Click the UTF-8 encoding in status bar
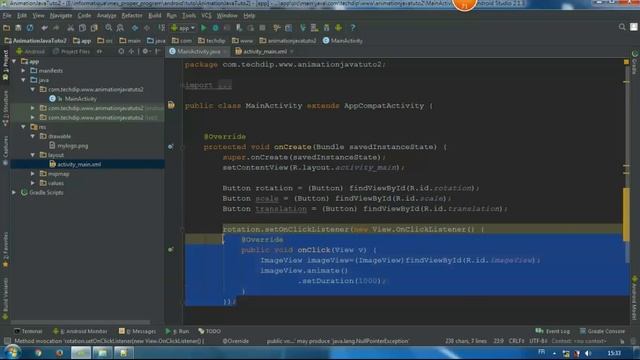The height and width of the screenshot is (360, 640). [538, 341]
